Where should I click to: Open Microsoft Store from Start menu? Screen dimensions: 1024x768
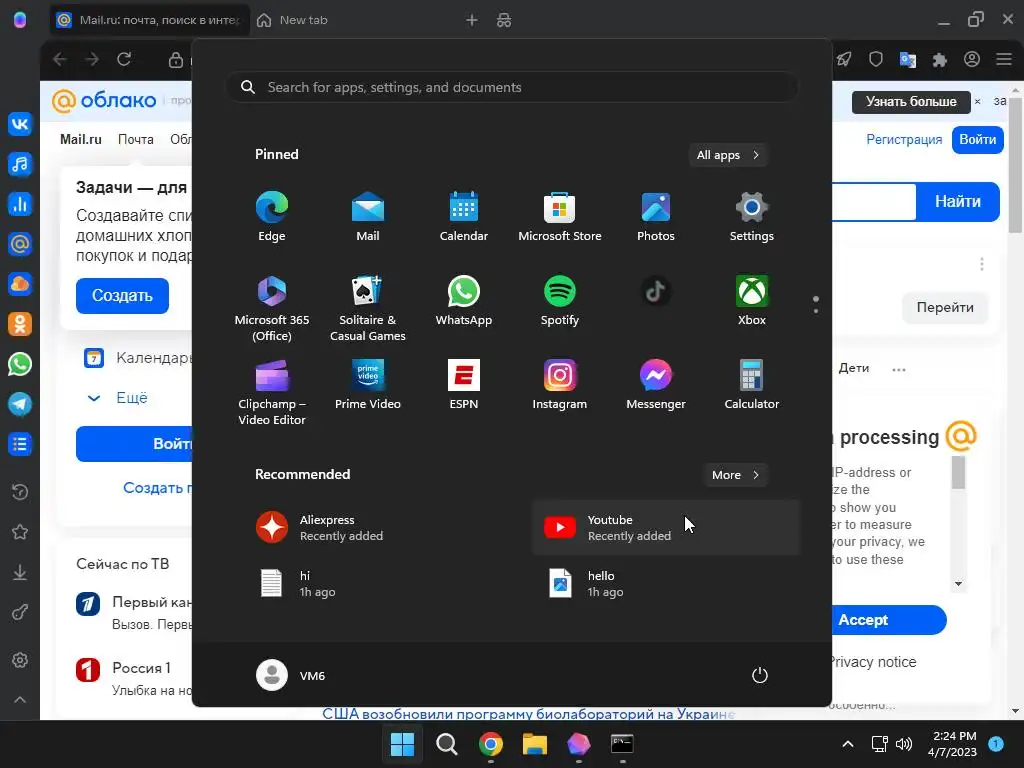560,217
